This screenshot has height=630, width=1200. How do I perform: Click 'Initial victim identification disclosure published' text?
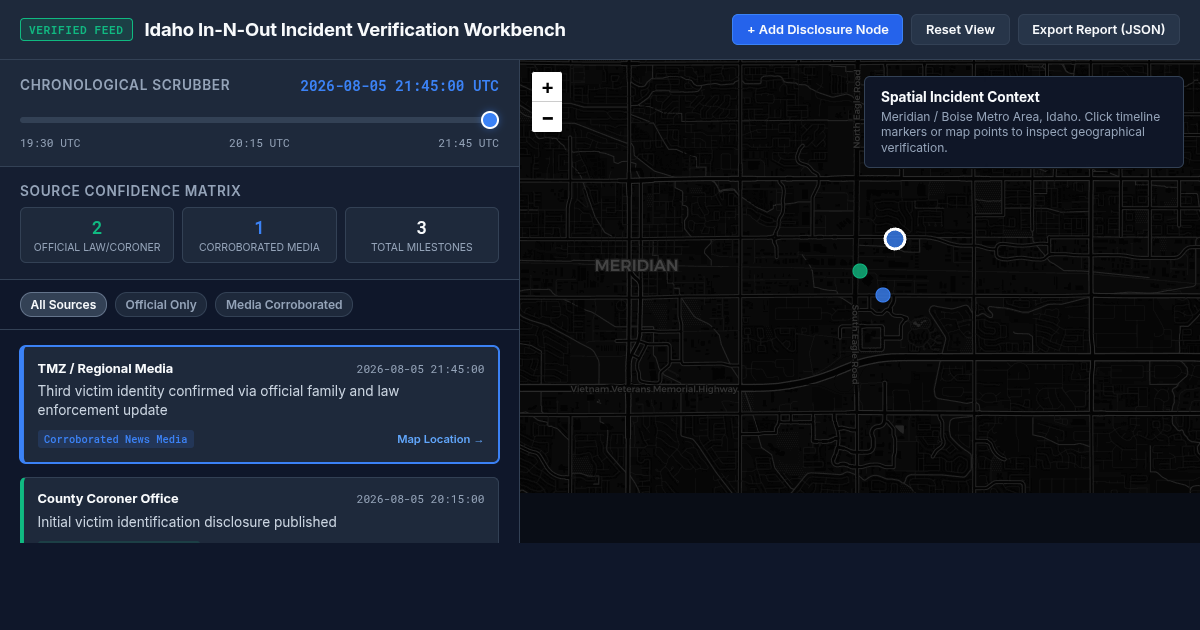point(187,522)
